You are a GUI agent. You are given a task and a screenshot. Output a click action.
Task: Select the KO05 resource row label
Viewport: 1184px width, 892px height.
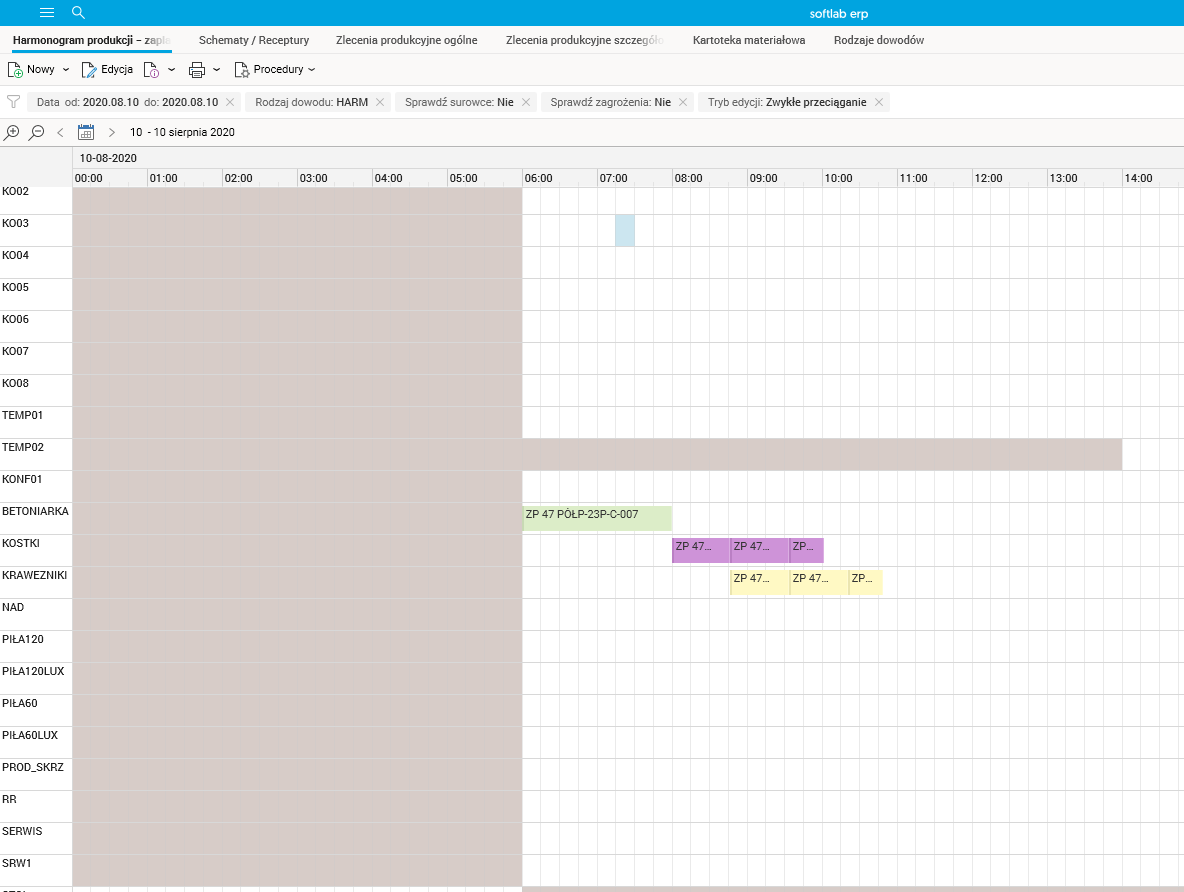point(15,287)
